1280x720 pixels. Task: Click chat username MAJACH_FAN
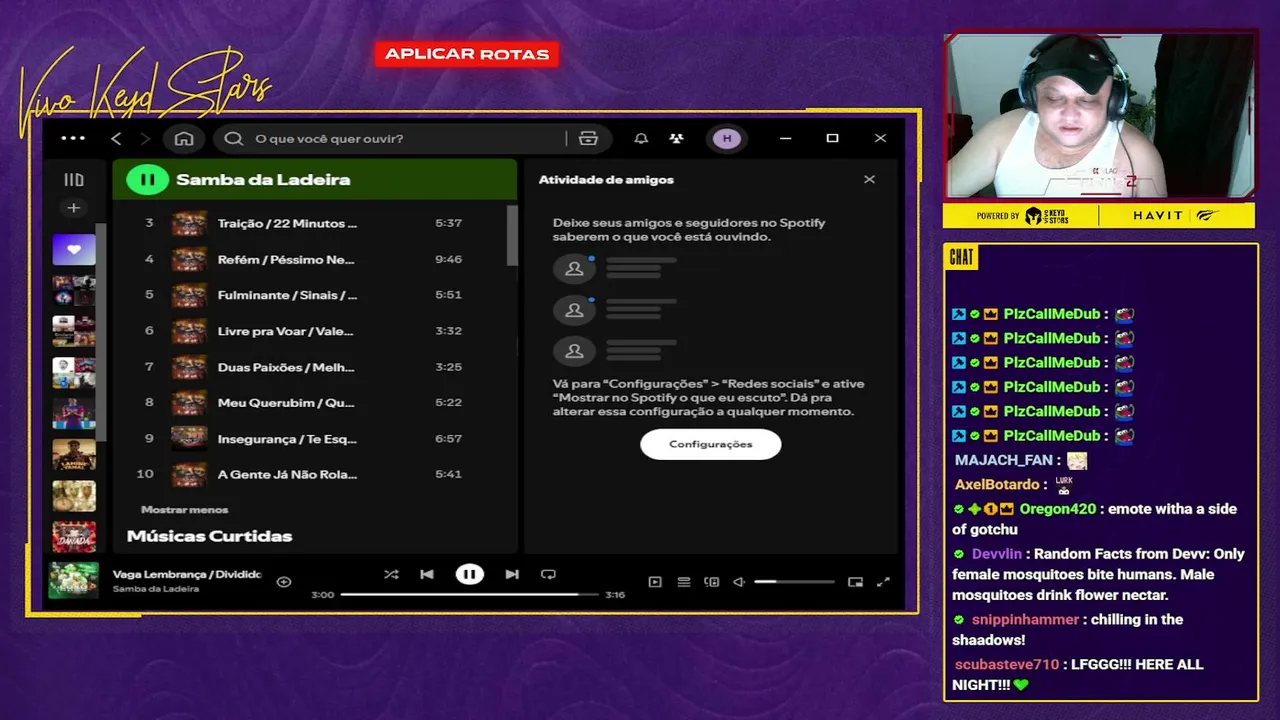tap(1004, 460)
